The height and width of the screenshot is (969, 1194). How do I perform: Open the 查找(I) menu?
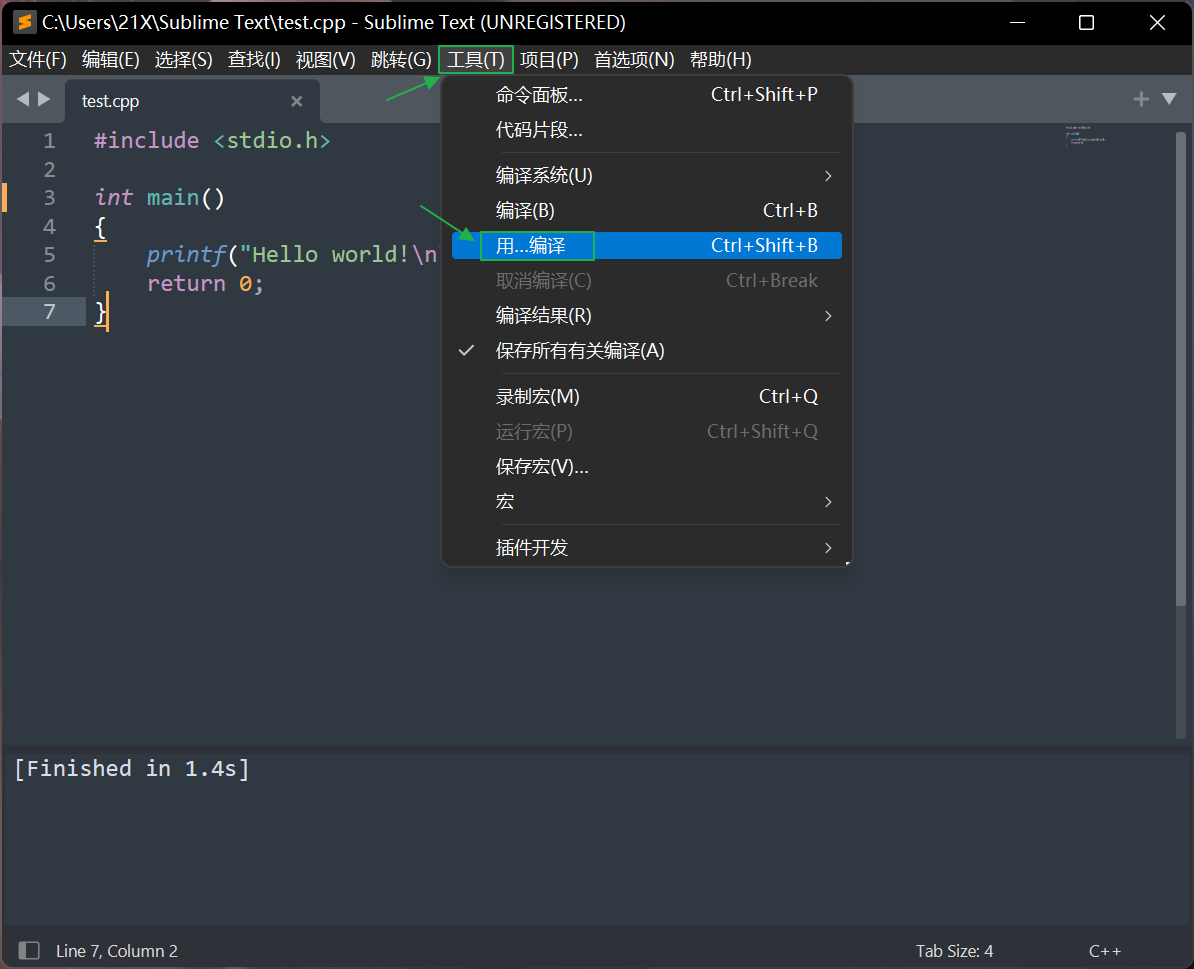coord(254,59)
